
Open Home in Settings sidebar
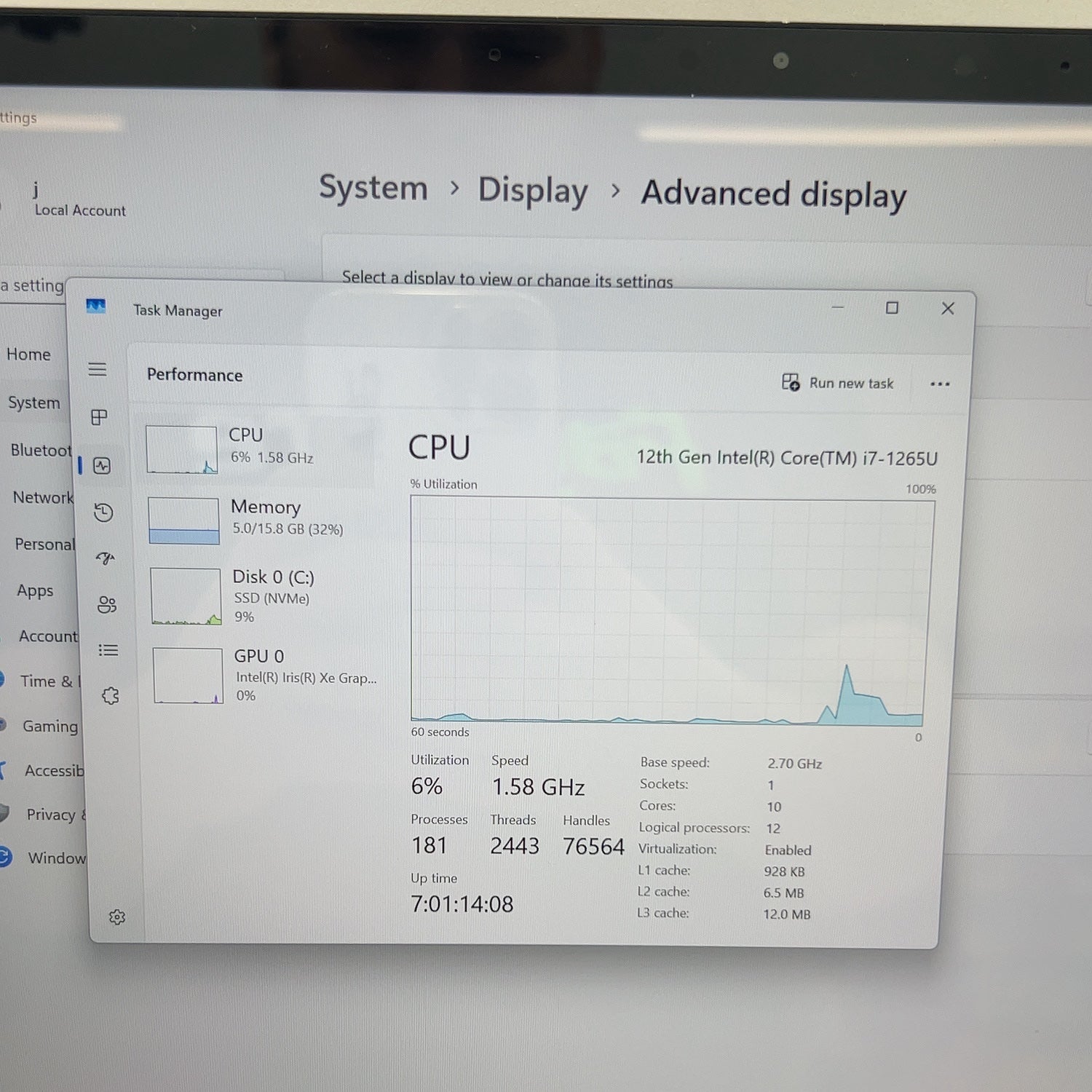(x=28, y=355)
